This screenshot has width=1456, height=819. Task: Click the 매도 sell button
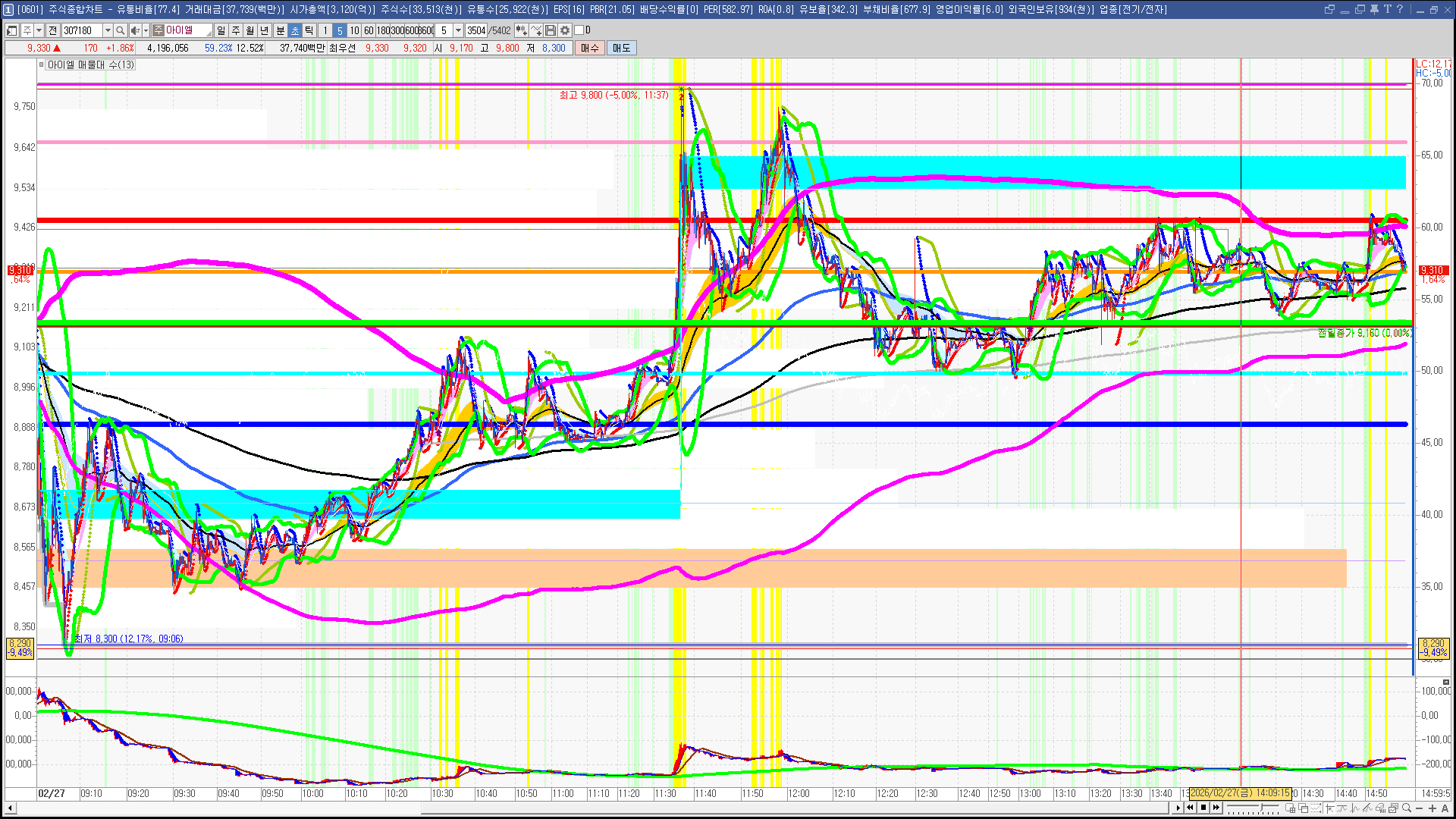(621, 48)
